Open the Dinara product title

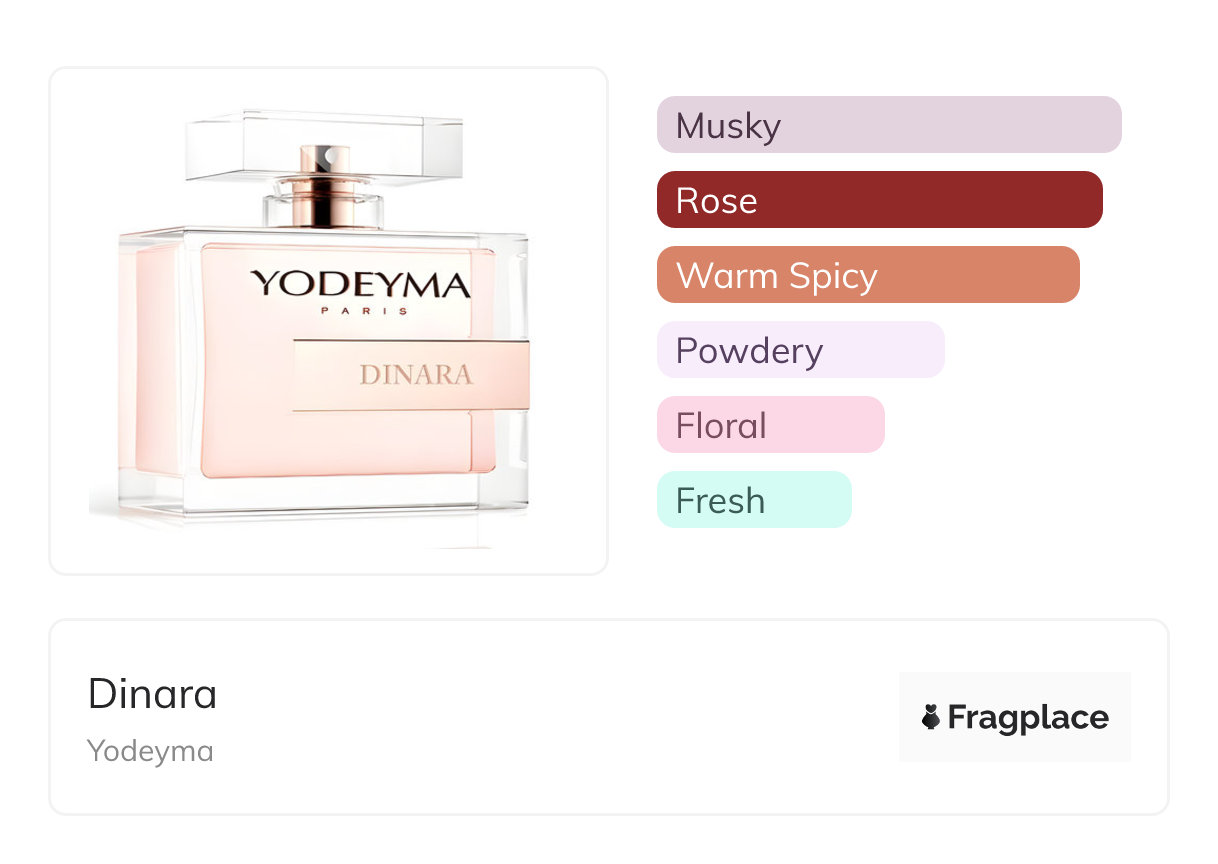[152, 694]
